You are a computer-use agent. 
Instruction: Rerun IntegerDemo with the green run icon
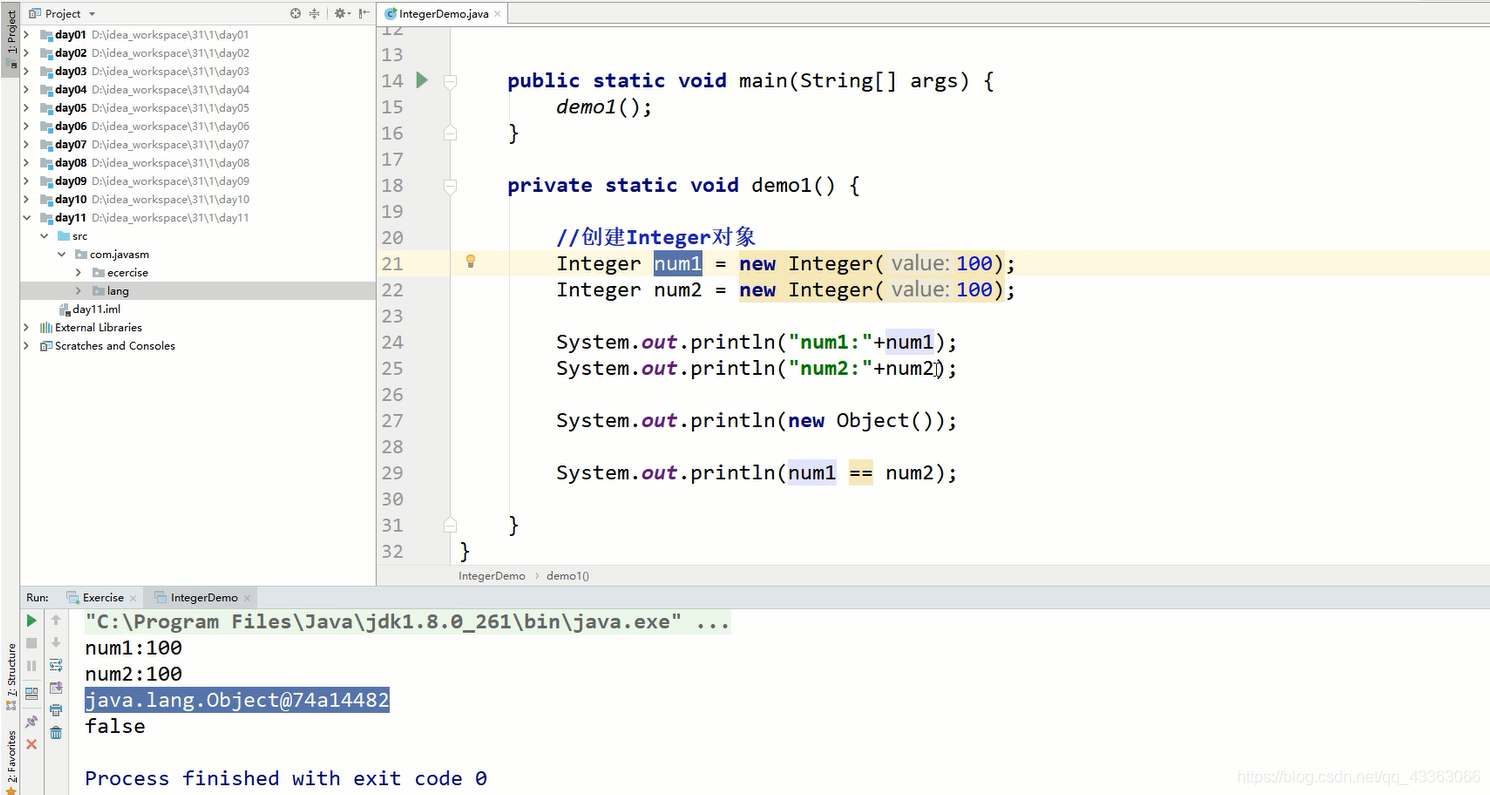click(x=31, y=621)
